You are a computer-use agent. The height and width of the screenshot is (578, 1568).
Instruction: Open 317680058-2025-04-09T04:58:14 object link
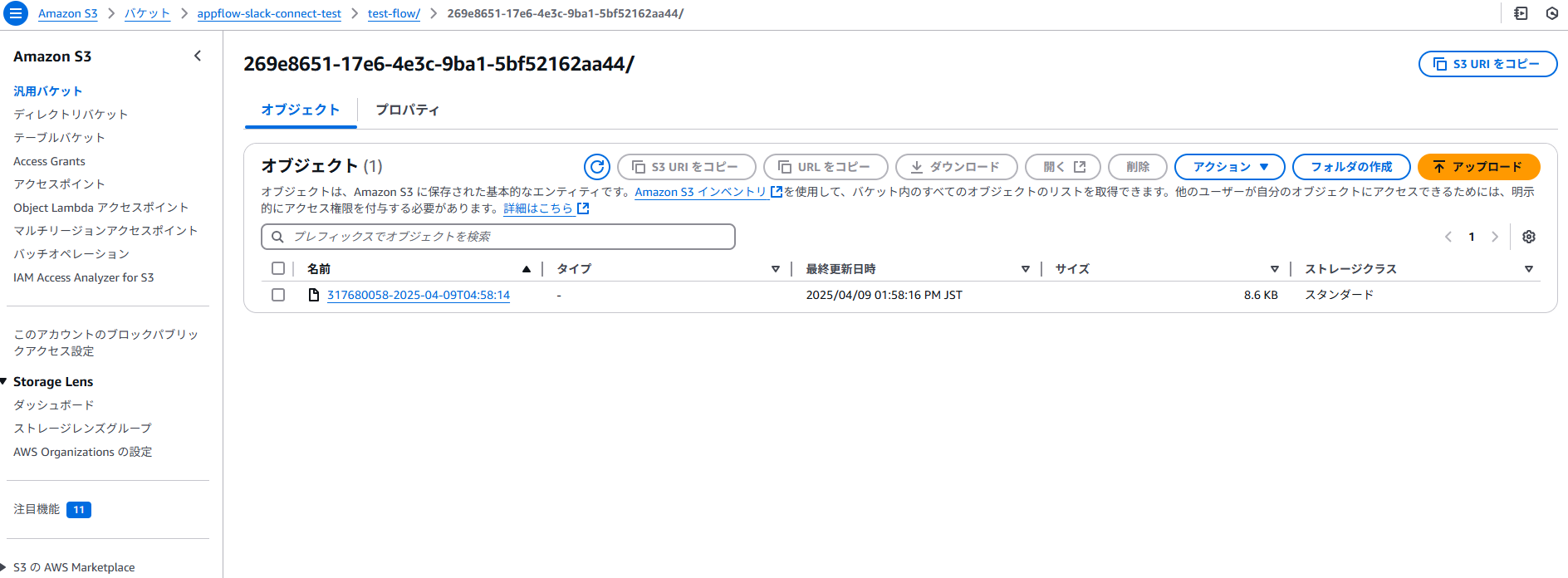click(x=419, y=295)
